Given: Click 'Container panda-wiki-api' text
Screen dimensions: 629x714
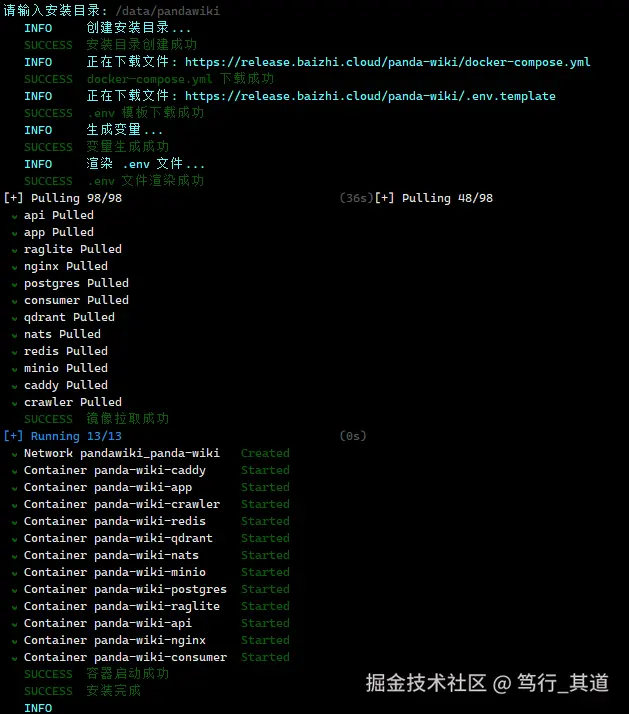Looking at the screenshot, I should point(108,623).
